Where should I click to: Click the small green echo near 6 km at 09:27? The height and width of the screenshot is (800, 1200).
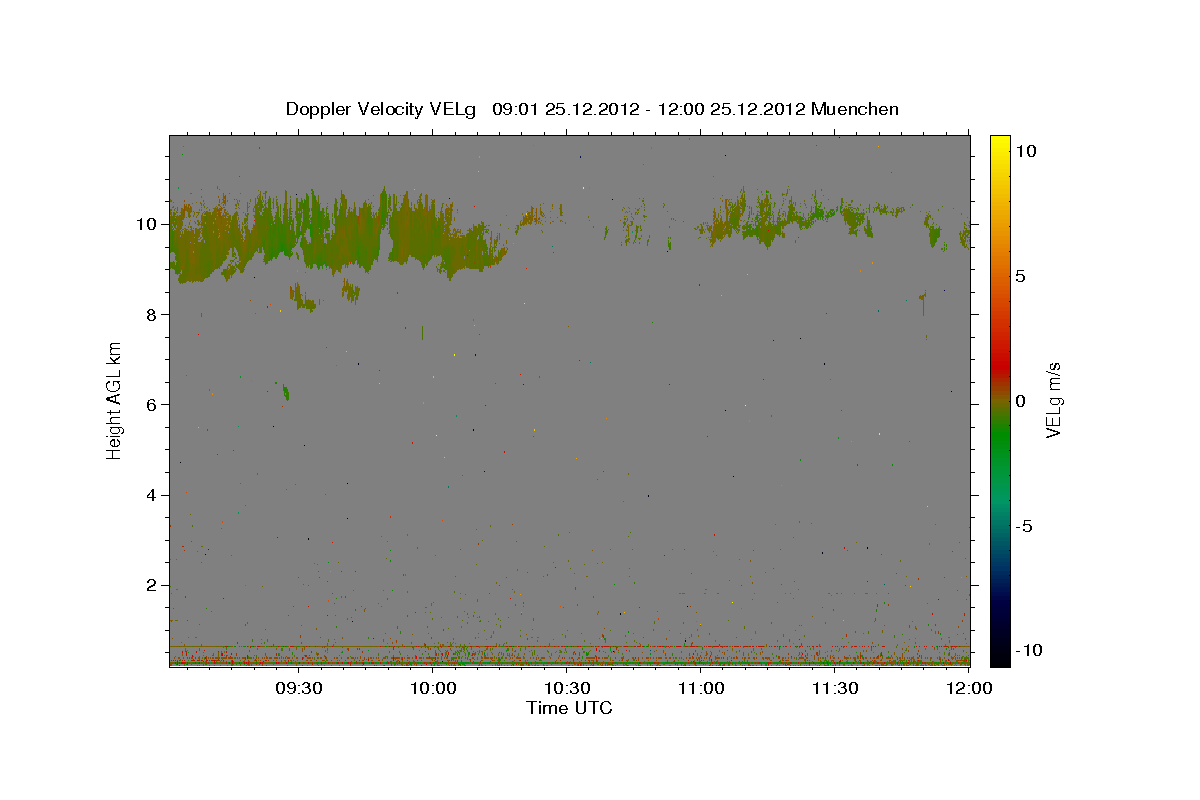(286, 392)
